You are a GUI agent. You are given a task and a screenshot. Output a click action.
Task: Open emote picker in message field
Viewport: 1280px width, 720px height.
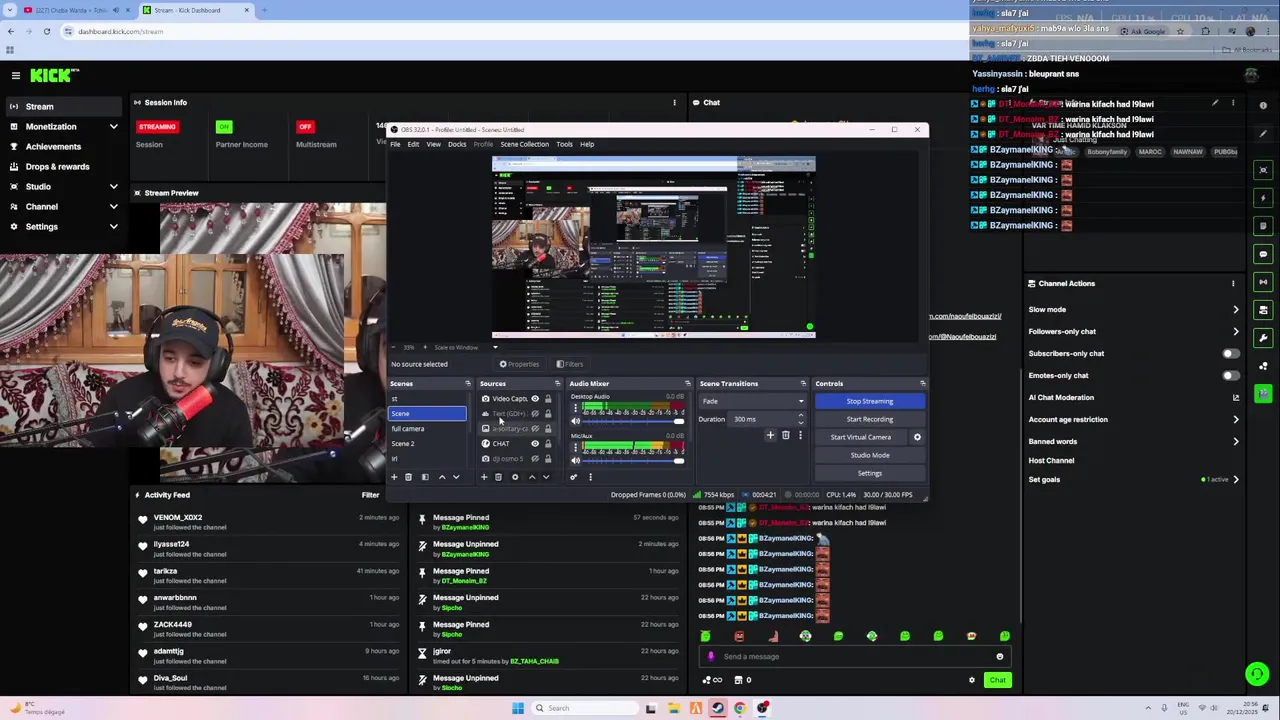click(999, 656)
